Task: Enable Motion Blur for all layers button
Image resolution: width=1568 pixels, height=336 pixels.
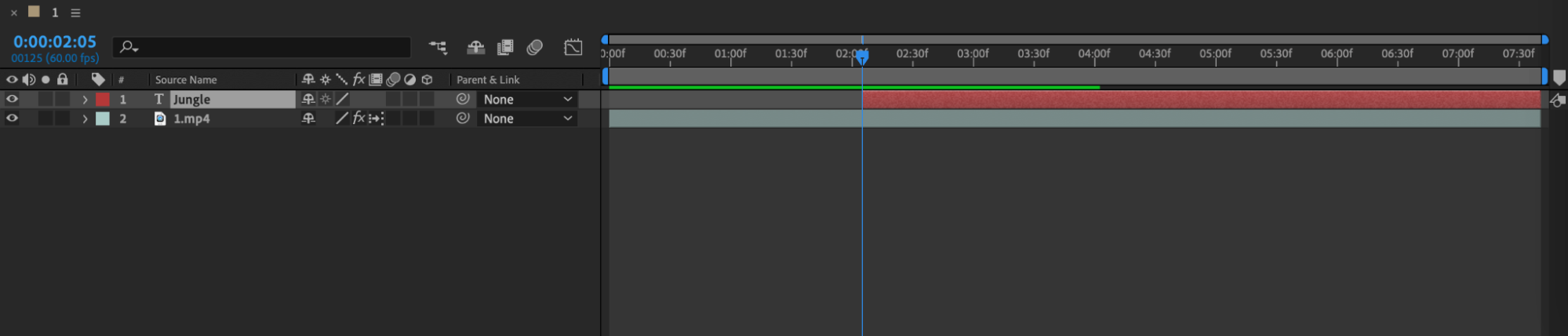Action: (535, 48)
